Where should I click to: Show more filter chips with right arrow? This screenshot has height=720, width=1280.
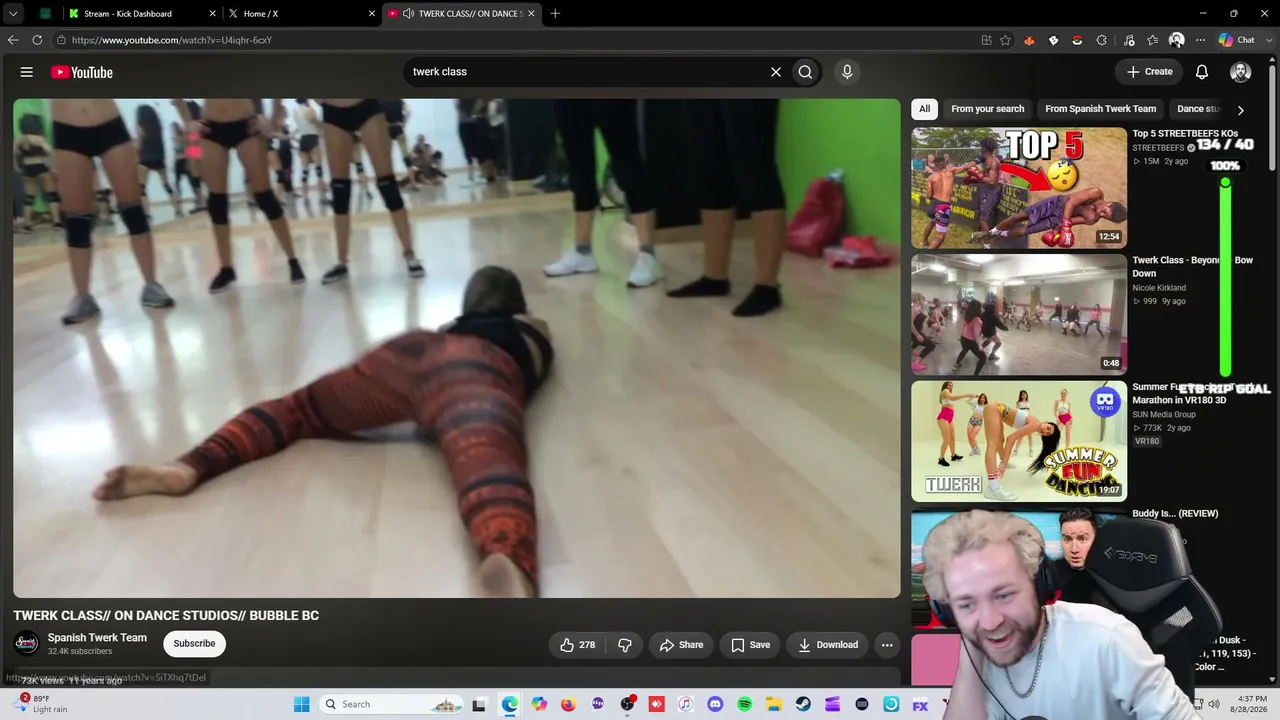[1240, 110]
